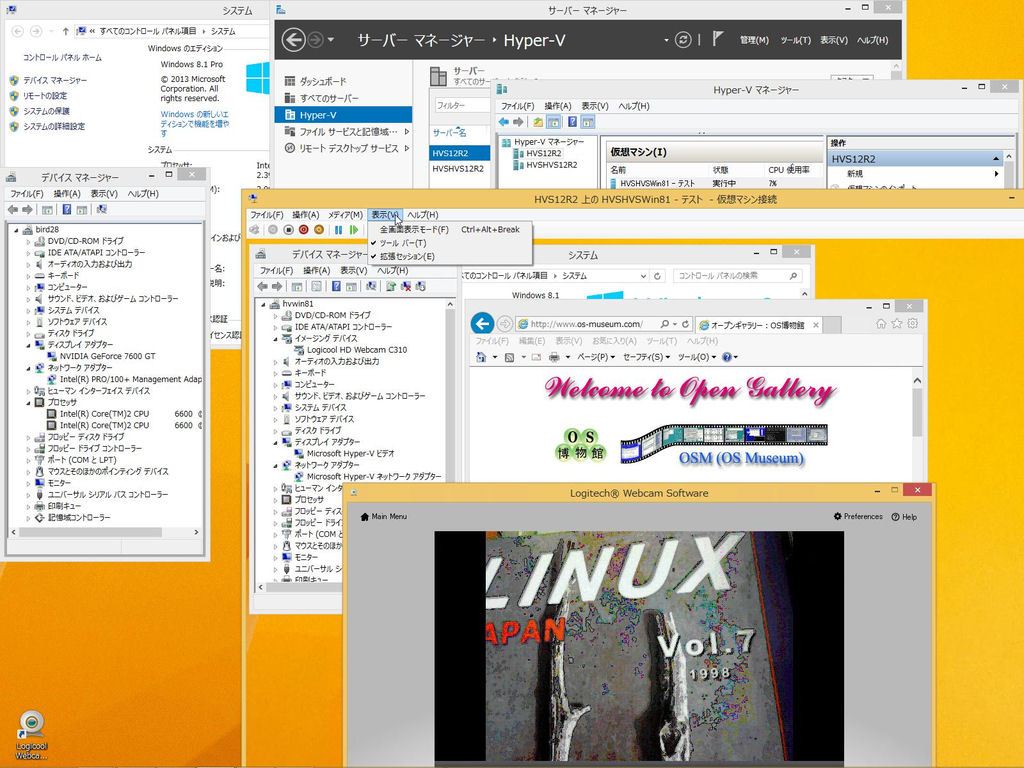Collapse the HVS12R2 actions section header
This screenshot has width=1024, height=768.
tap(996, 159)
